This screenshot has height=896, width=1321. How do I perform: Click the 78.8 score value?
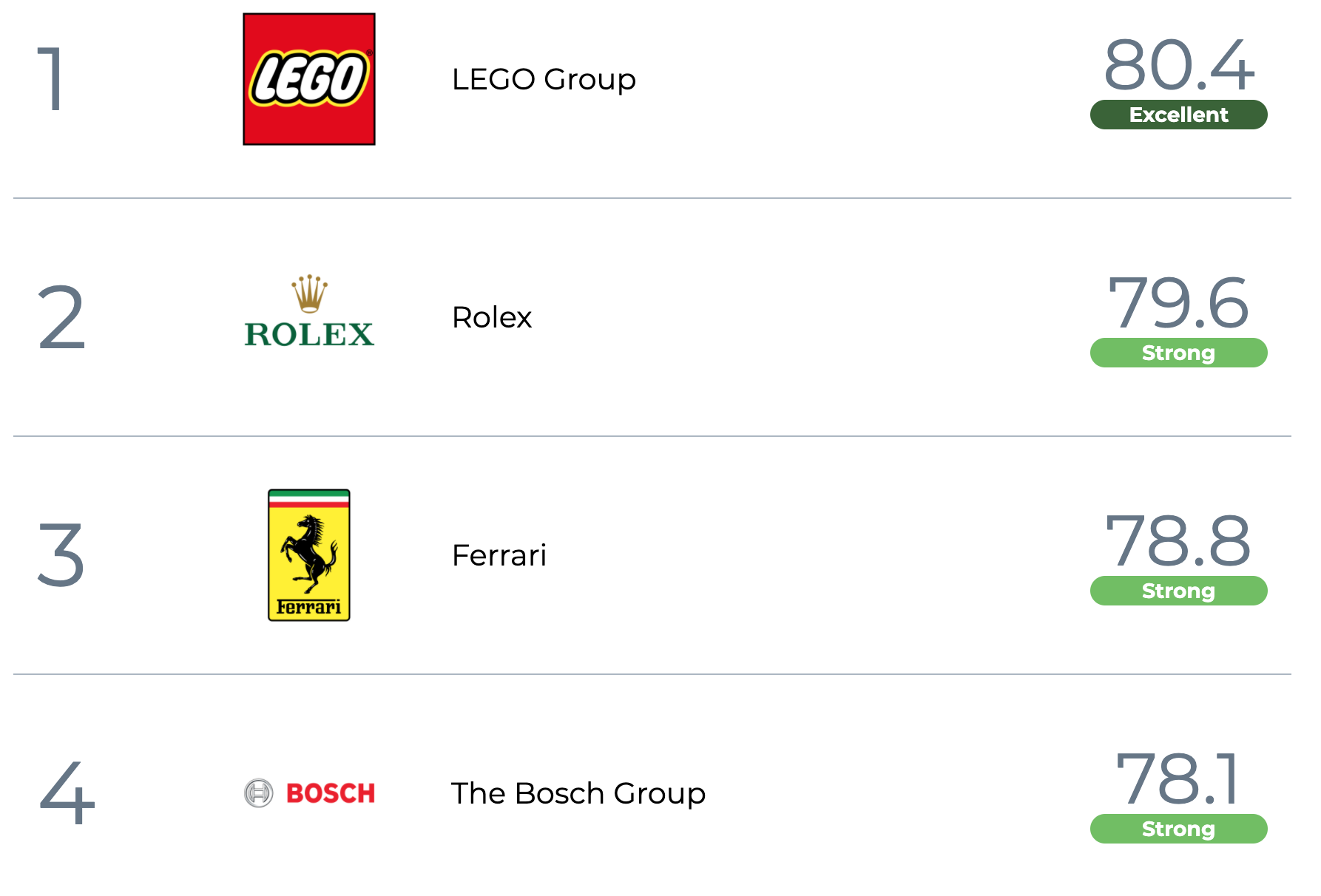click(x=1179, y=541)
